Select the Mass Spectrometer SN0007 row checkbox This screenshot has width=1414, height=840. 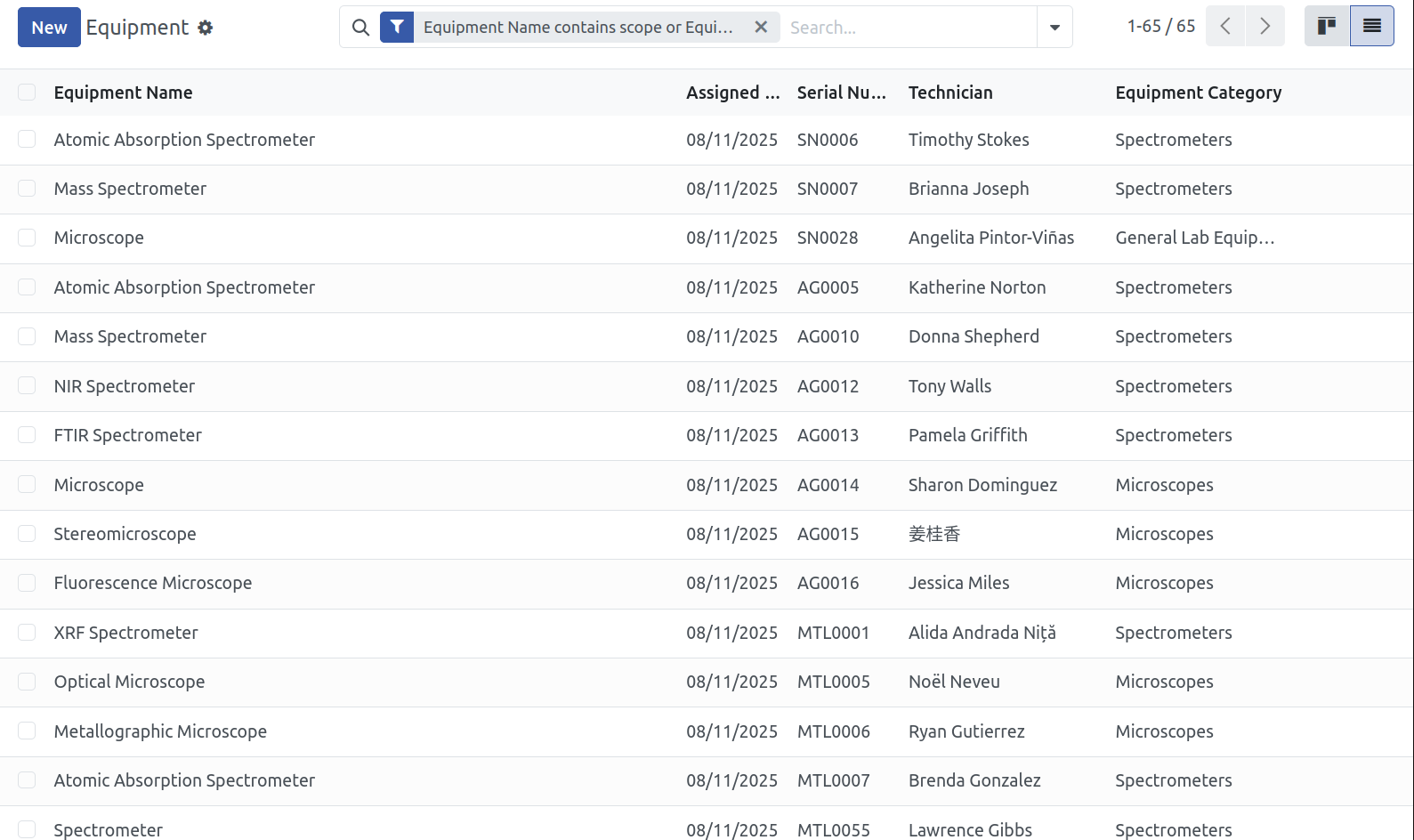[27, 189]
